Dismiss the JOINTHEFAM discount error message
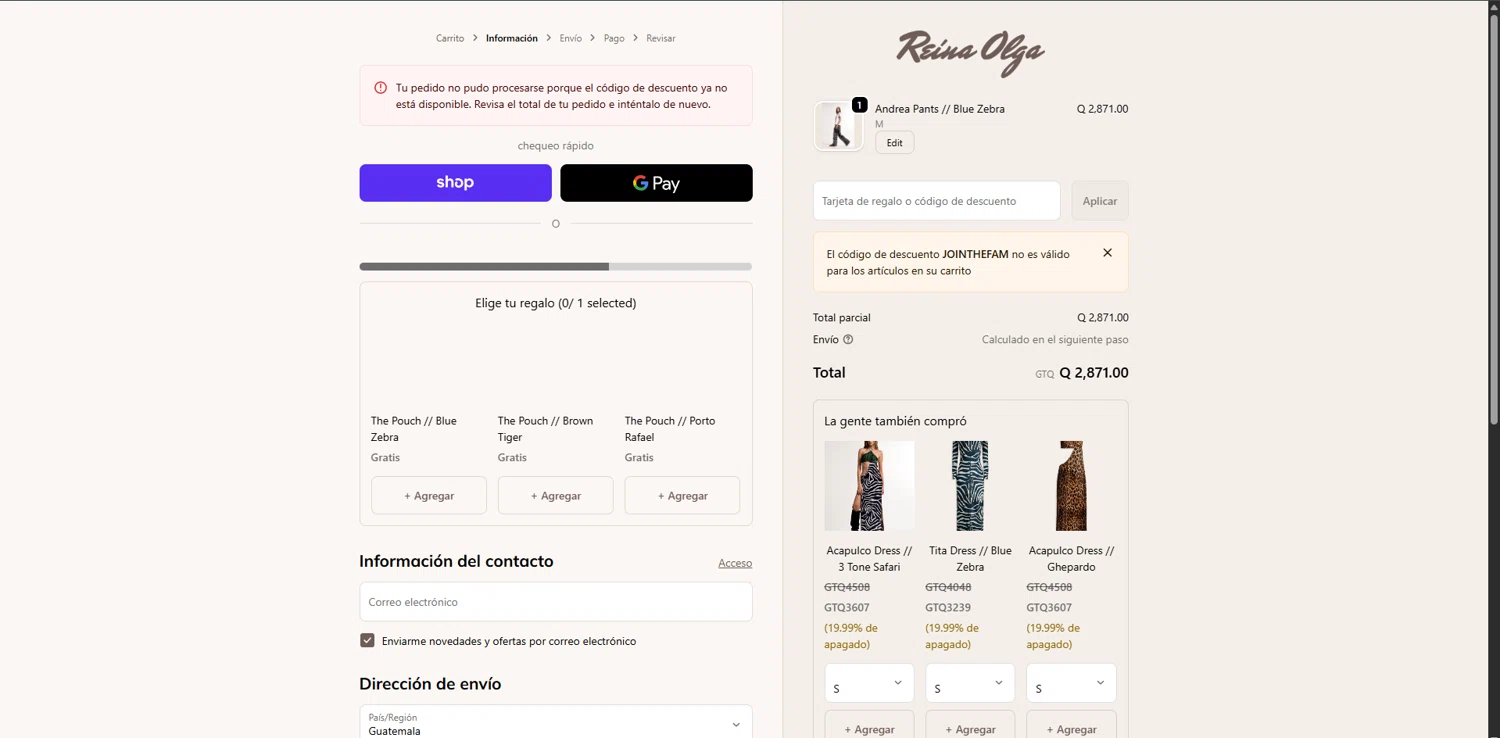Image resolution: width=1500 pixels, height=738 pixels. coord(1107,253)
